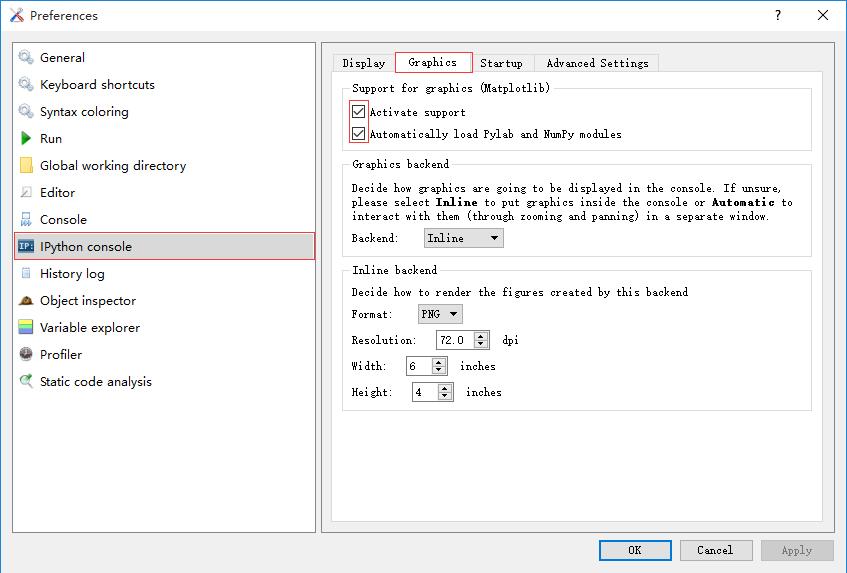Click the Height value field
Viewport: 847px width, 573px height.
click(425, 392)
